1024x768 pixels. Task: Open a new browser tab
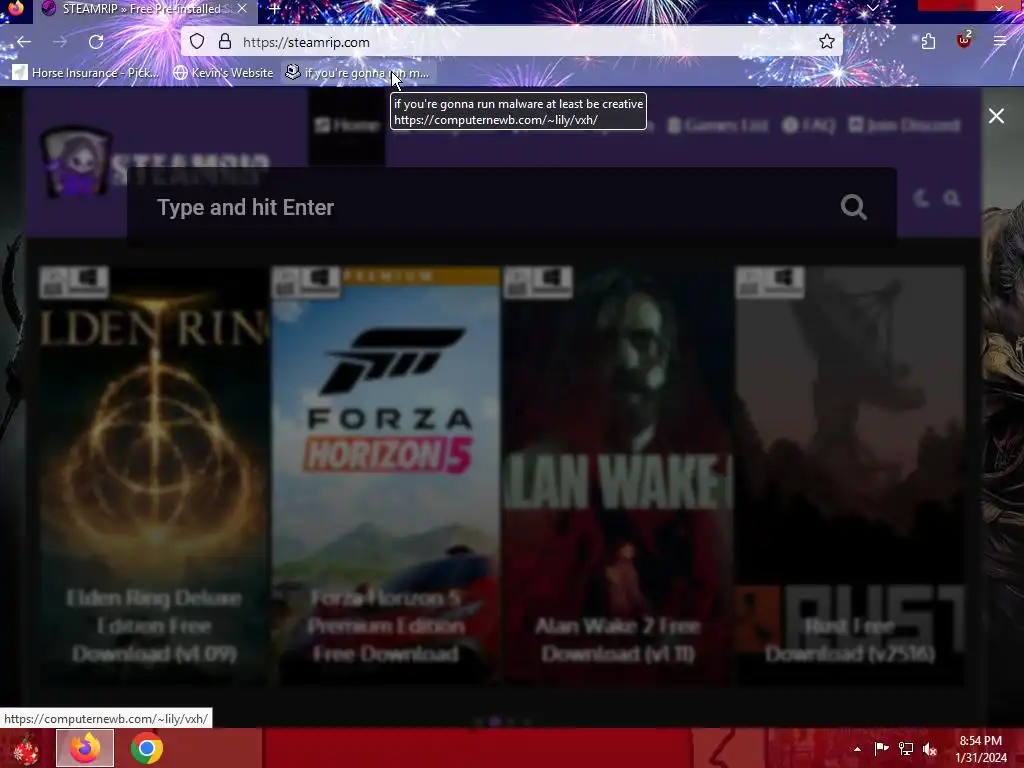tap(275, 9)
